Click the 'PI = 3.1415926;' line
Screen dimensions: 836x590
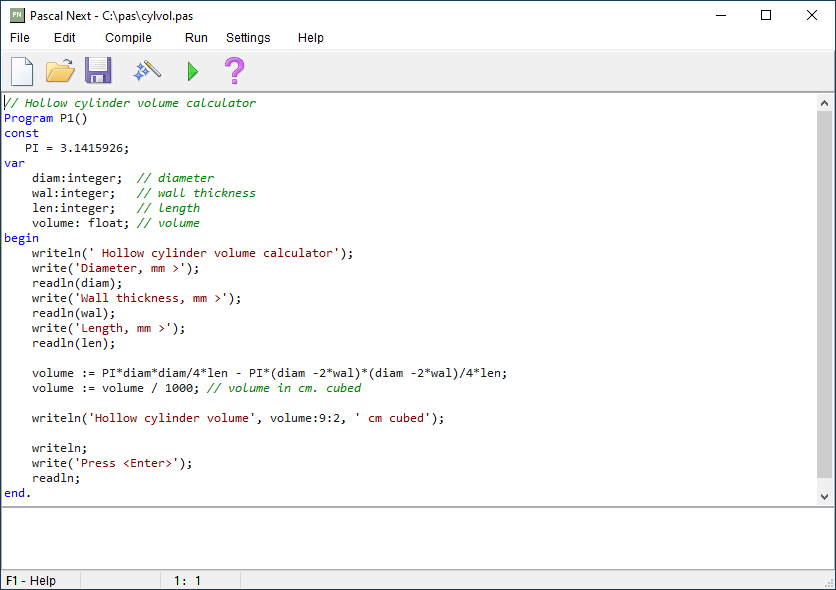point(77,148)
